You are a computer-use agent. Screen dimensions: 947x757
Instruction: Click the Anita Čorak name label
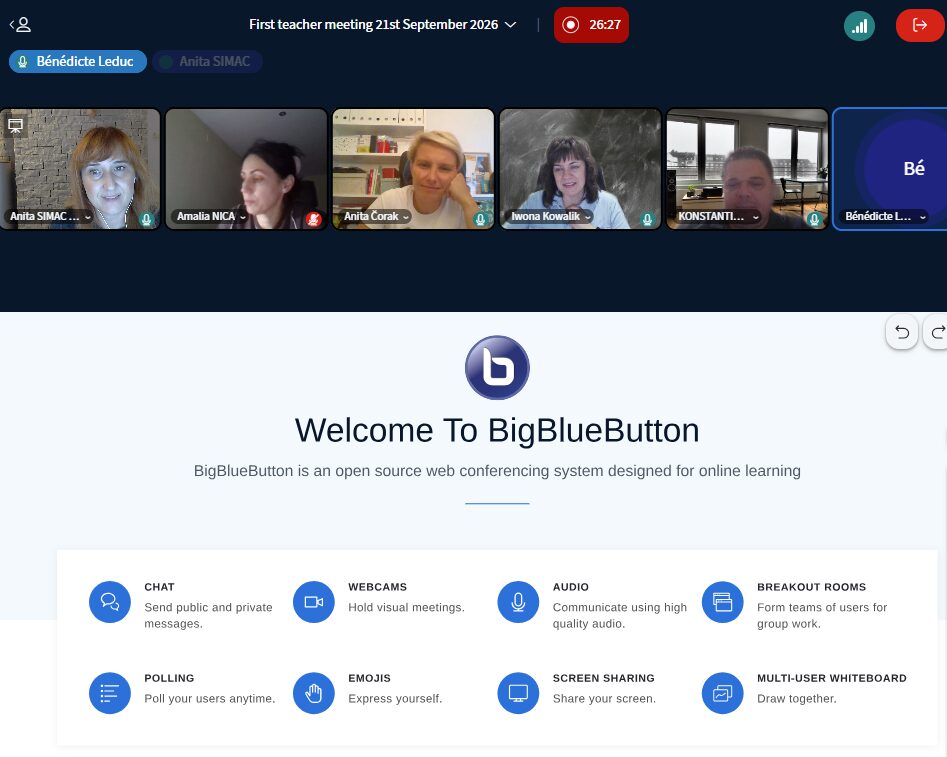[x=371, y=216]
